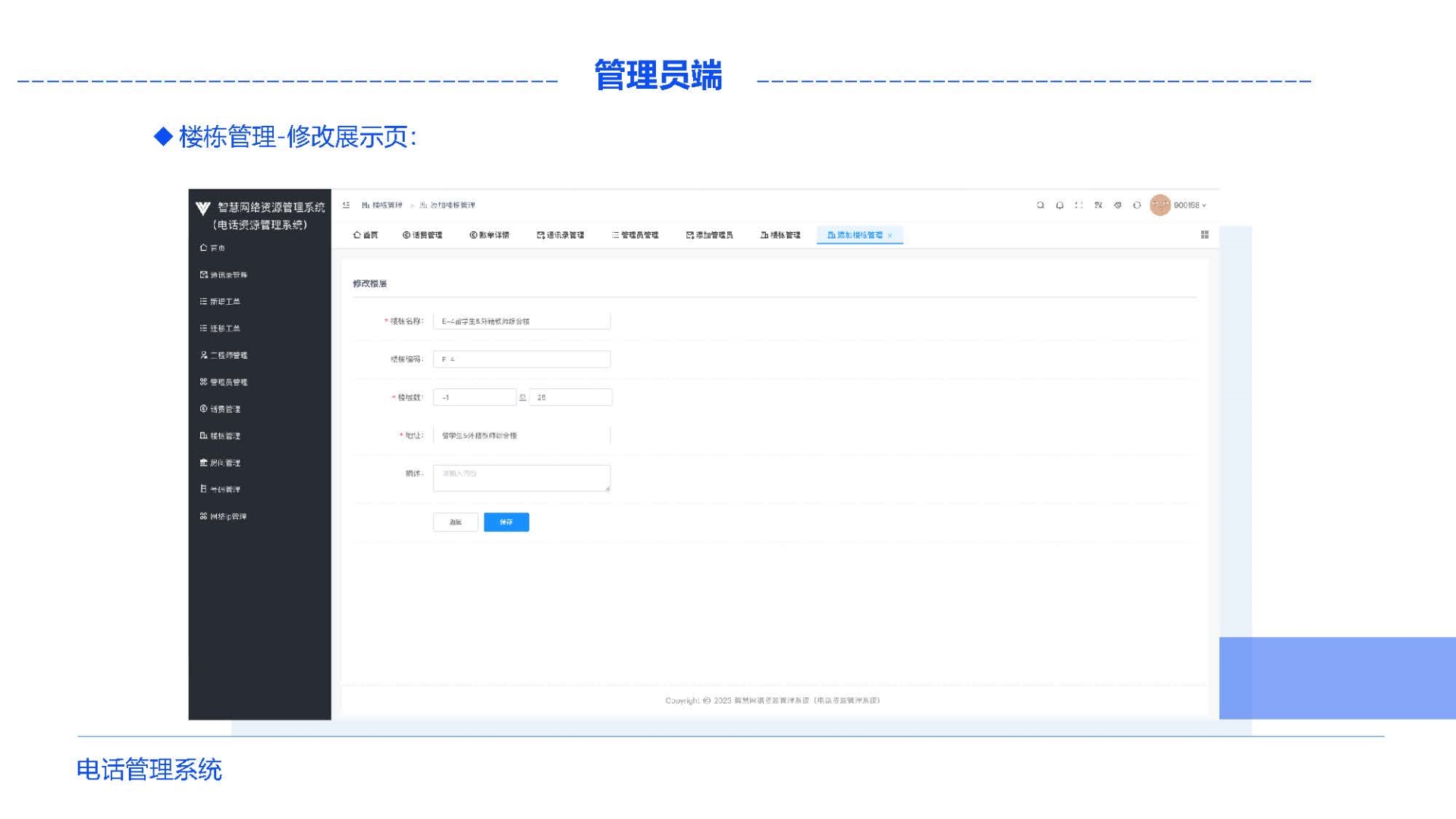Viewport: 1456px width, 819px height.
Task: Click the language translation icon
Action: pos(1098,206)
